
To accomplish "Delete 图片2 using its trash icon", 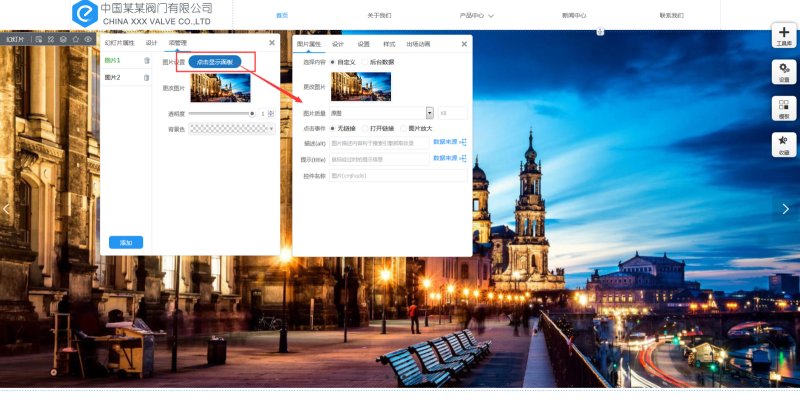I will 147,77.
